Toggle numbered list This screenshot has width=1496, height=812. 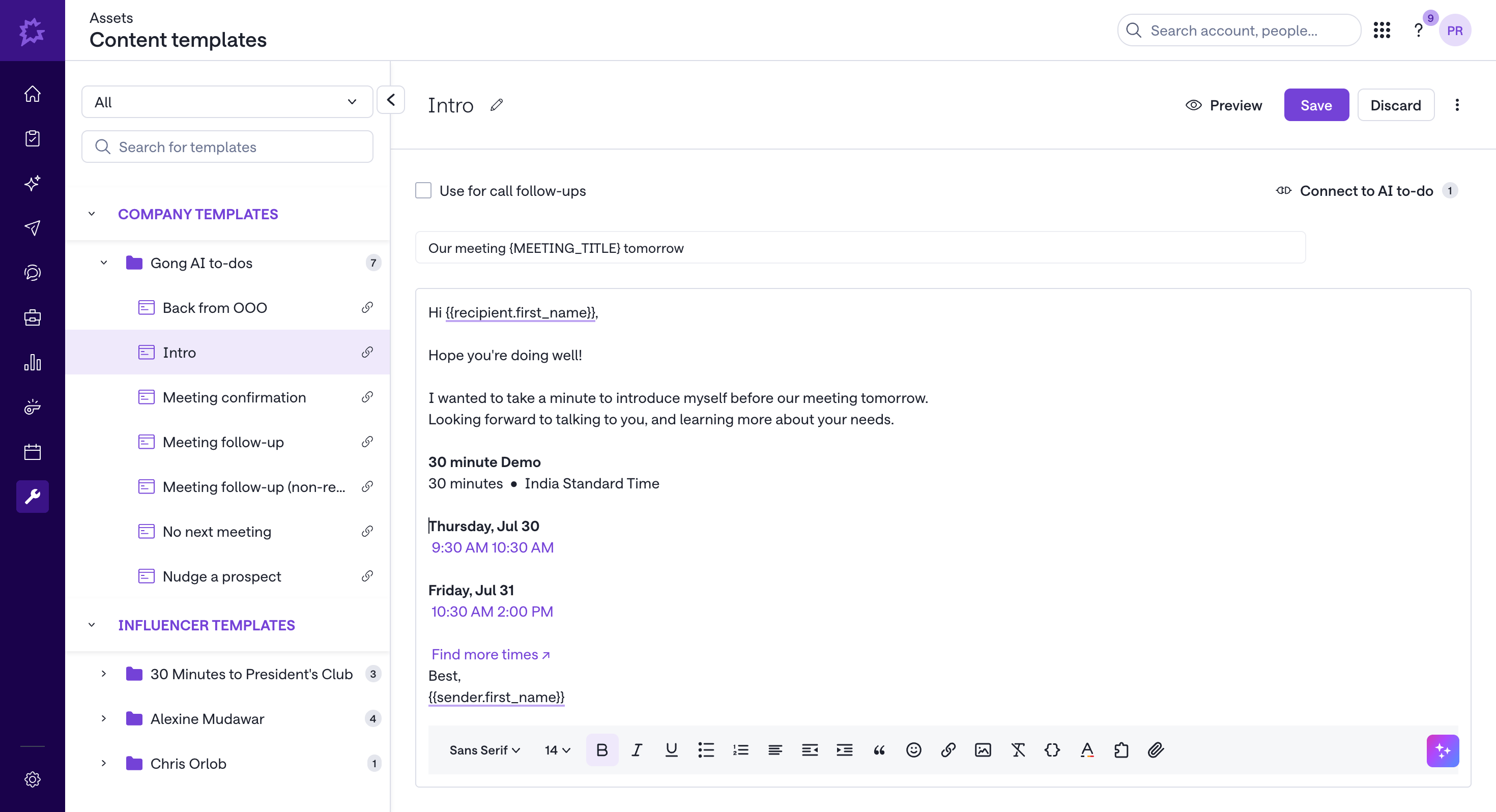[740, 750]
